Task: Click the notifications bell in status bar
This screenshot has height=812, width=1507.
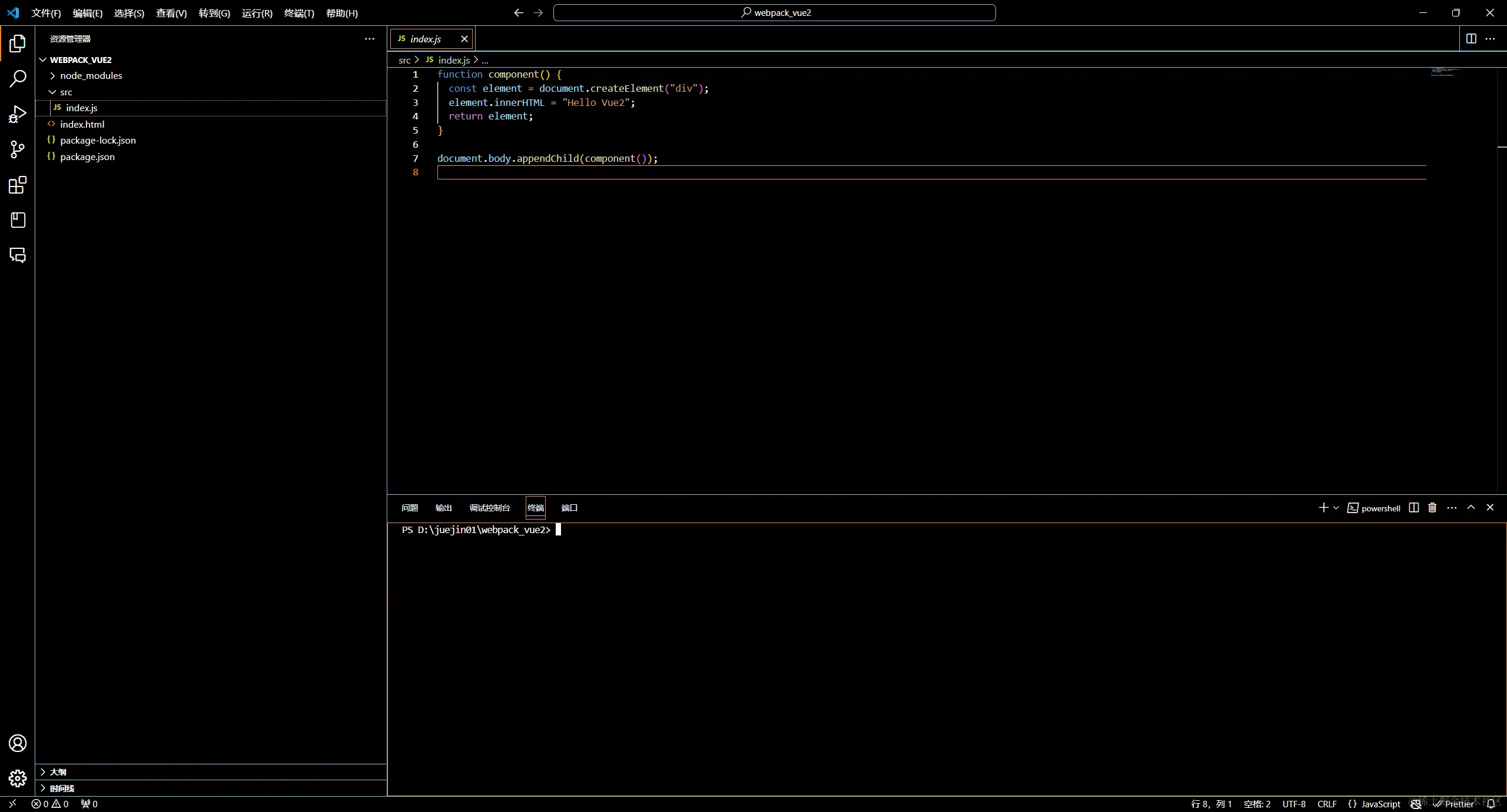Action: [1491, 804]
